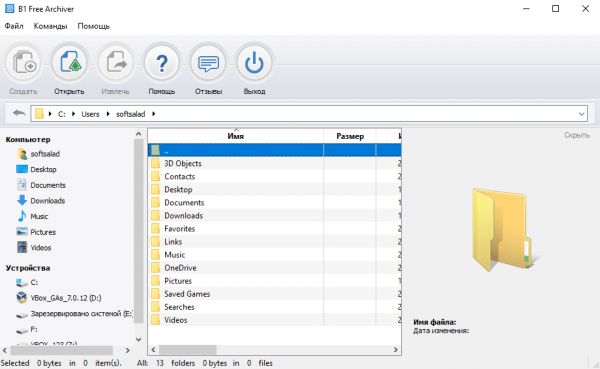The height and width of the screenshot is (369, 600).
Task: Click the large folder preview thumbnail
Action: pyautogui.click(x=506, y=230)
